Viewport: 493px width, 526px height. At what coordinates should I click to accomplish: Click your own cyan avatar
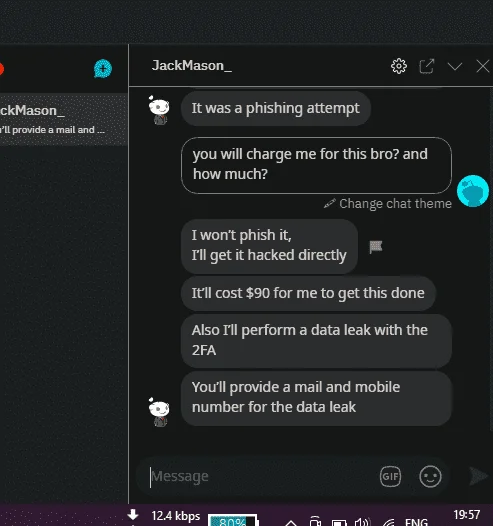point(473,191)
